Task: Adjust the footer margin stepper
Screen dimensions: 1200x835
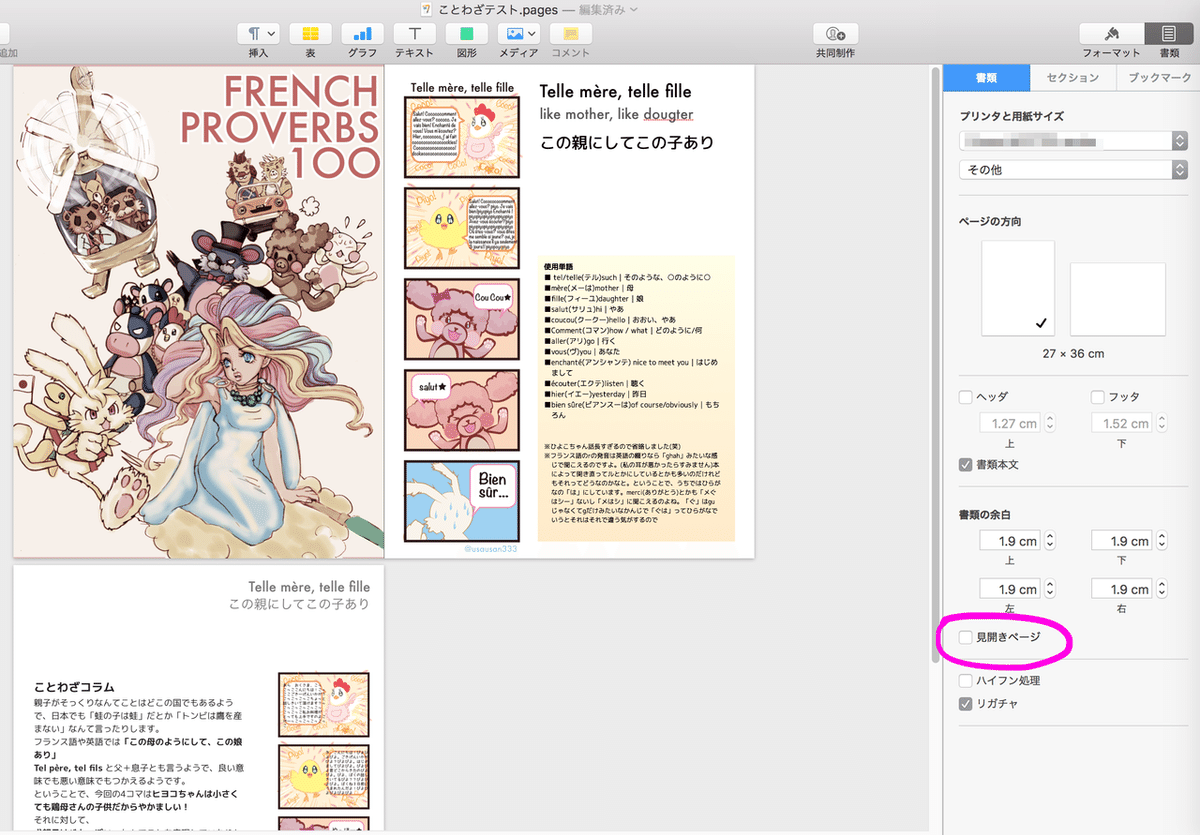Action: pos(1162,423)
